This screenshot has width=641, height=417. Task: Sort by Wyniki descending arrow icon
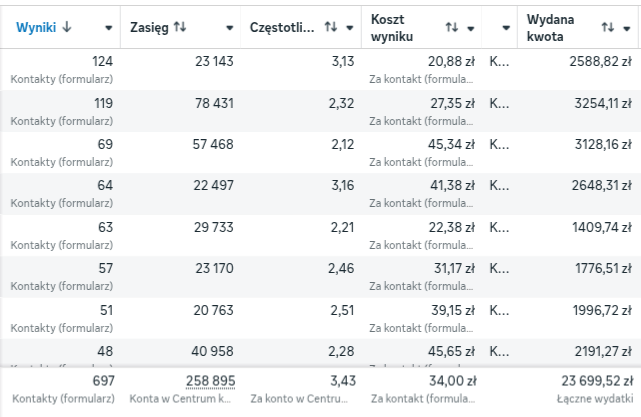tap(67, 26)
